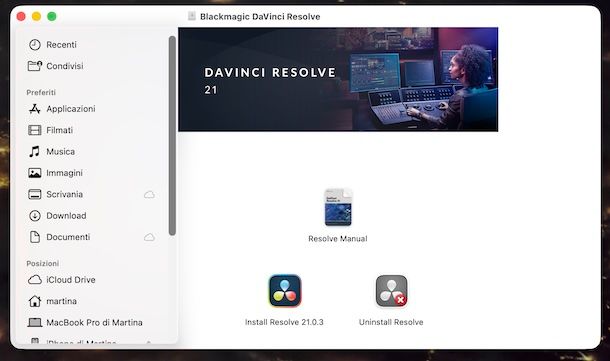Click the Immagini picture icon
The image size is (610, 361).
[35, 173]
